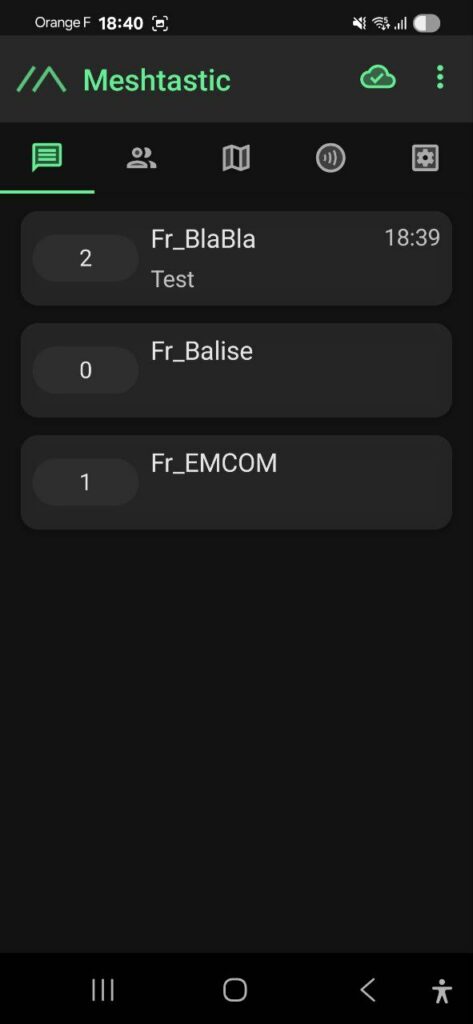473x1024 pixels.
Task: Open the Fr_Balise channel
Action: coord(236,370)
